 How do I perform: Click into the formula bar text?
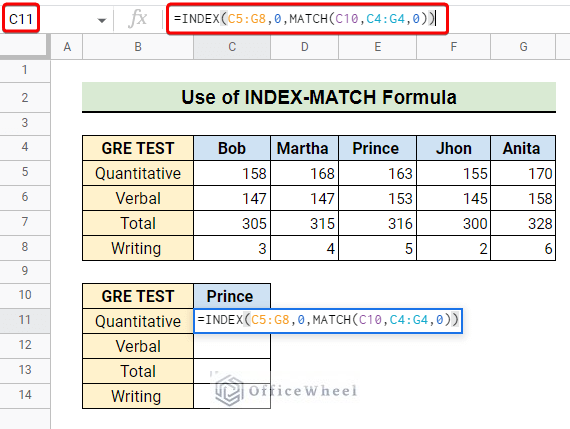(304, 19)
